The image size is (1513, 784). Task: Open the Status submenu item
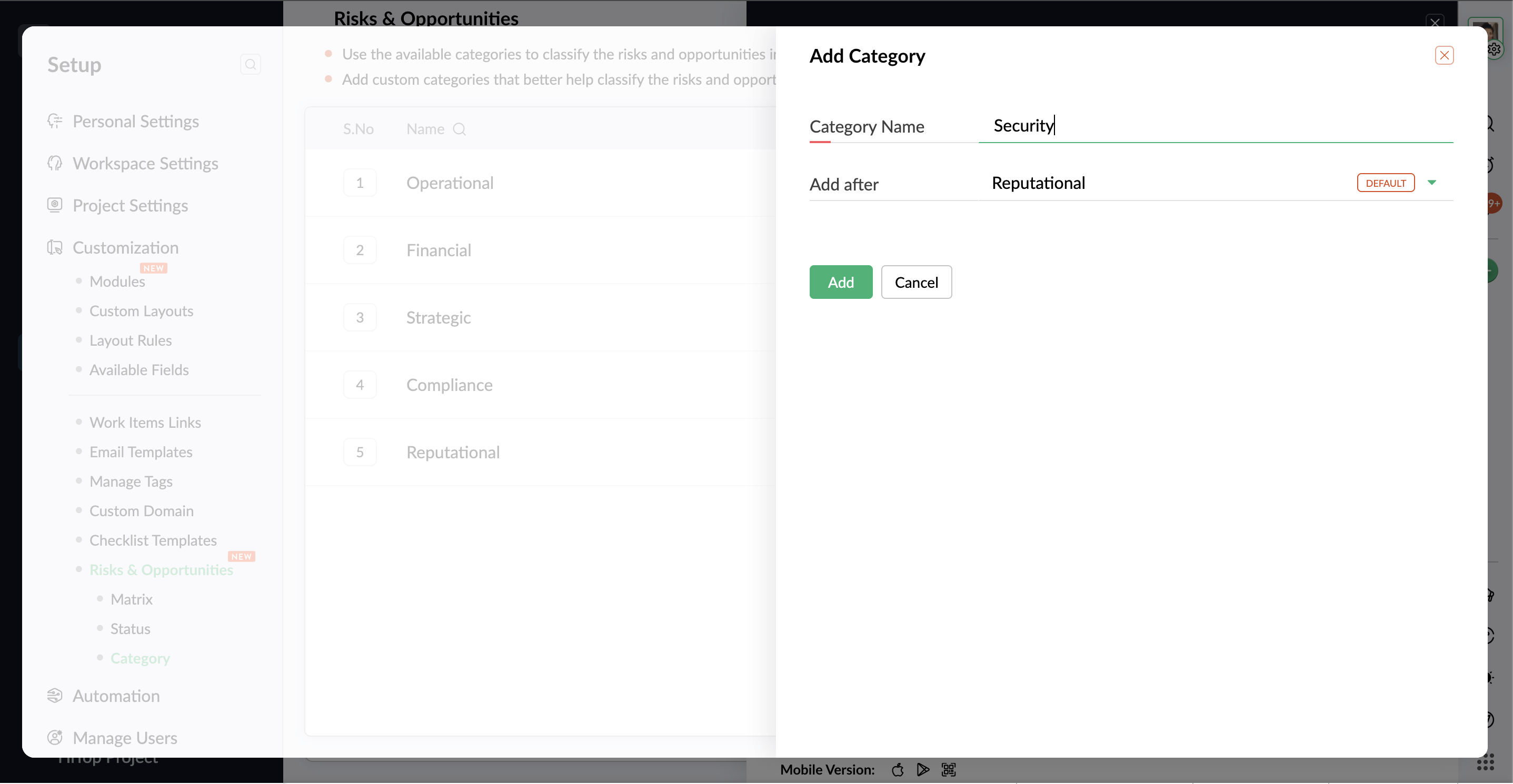131,628
